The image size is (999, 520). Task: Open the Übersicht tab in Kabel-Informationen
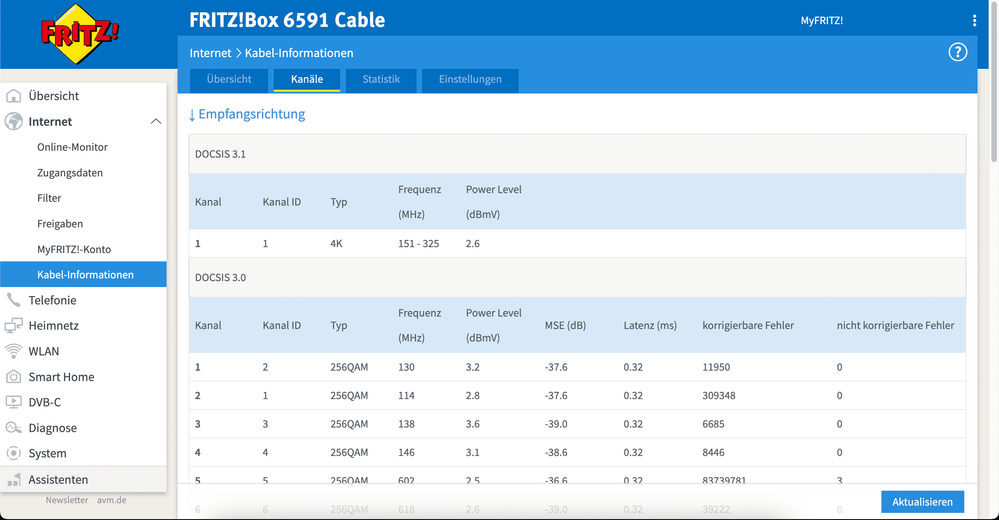click(229, 80)
